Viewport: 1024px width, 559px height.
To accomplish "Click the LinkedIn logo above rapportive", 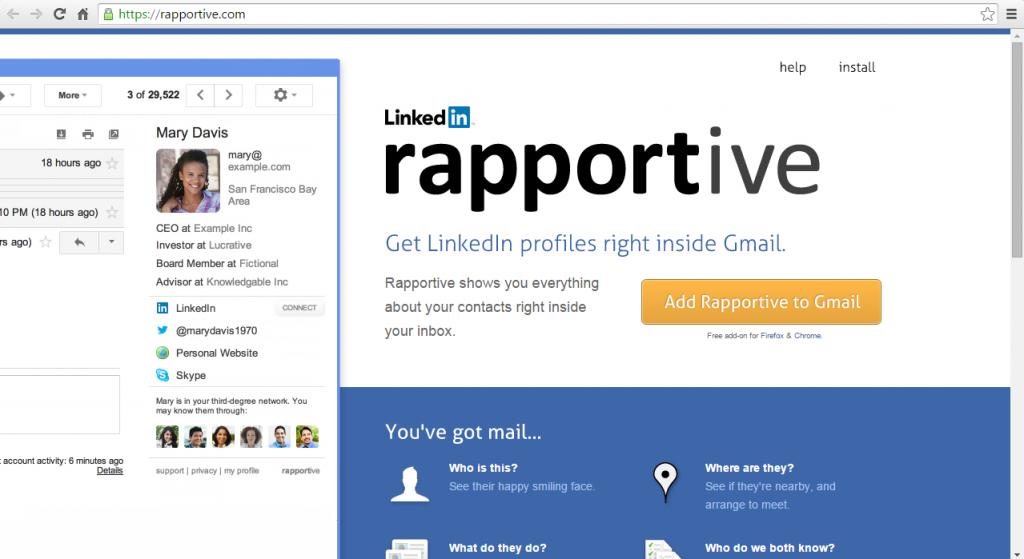I will coord(427,117).
